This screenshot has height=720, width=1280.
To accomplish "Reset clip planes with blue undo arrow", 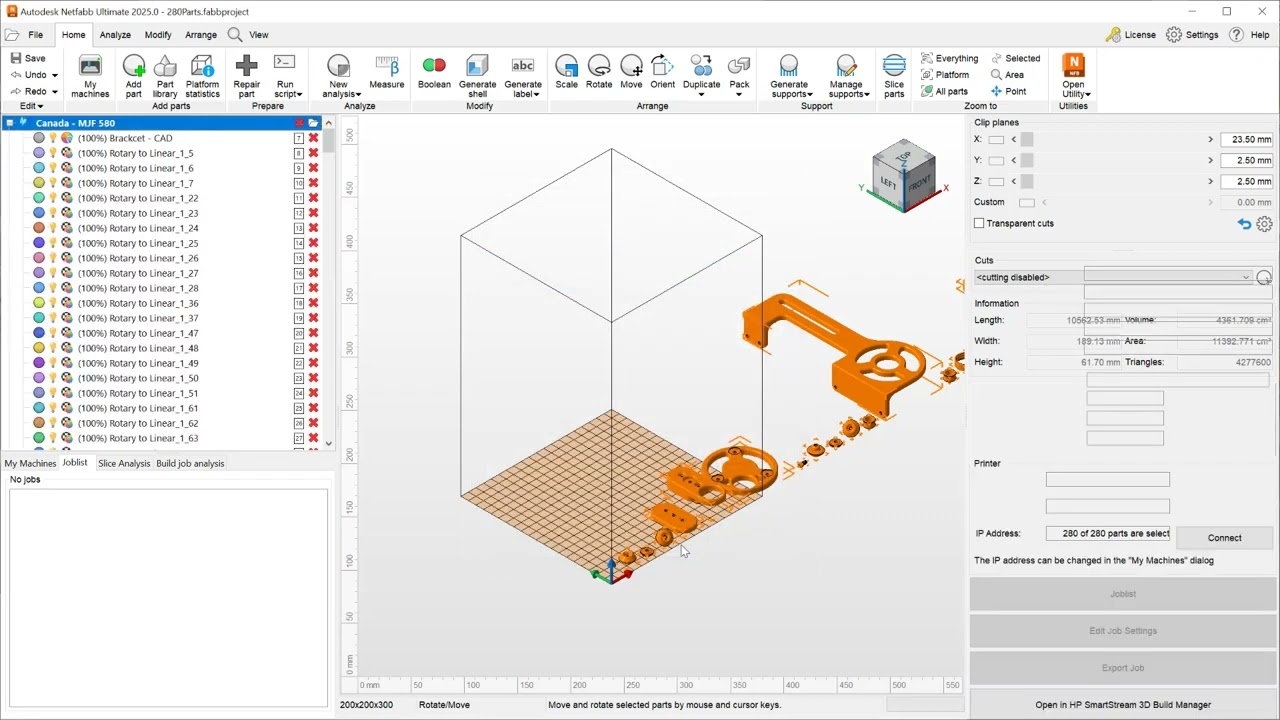I will 1244,224.
